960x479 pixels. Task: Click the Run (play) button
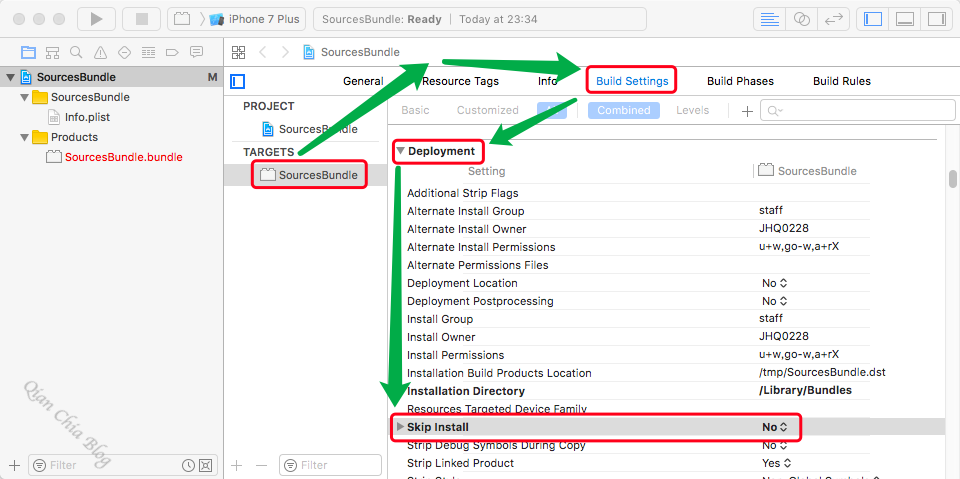click(96, 19)
